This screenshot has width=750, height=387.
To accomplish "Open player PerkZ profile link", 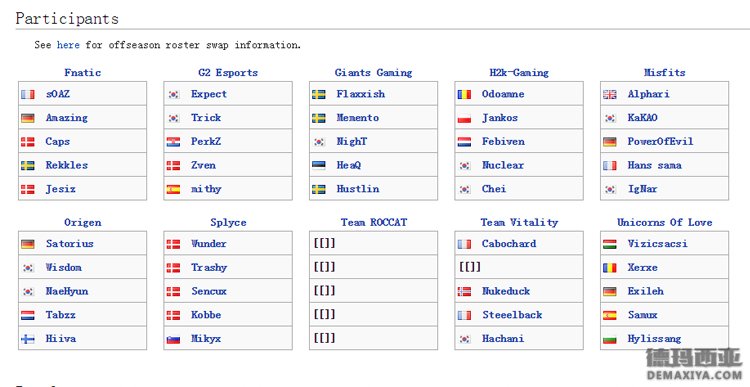I will pos(206,142).
